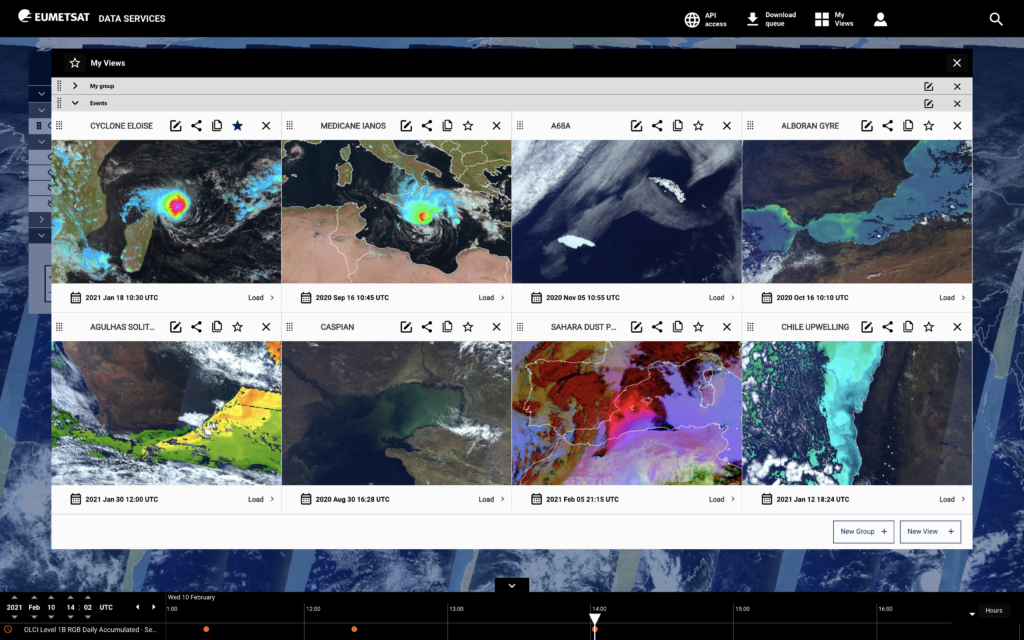Open the user account profile icon

click(x=880, y=19)
